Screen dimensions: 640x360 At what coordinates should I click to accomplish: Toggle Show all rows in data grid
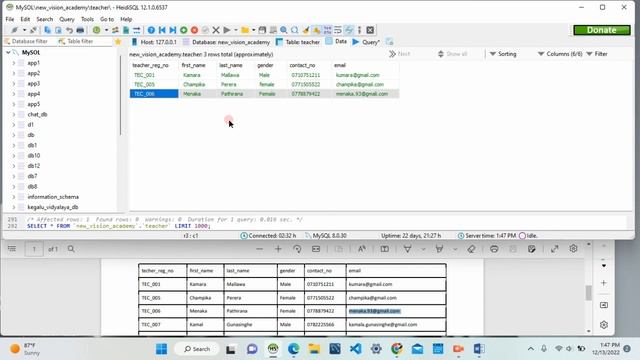pyautogui.click(x=453, y=54)
